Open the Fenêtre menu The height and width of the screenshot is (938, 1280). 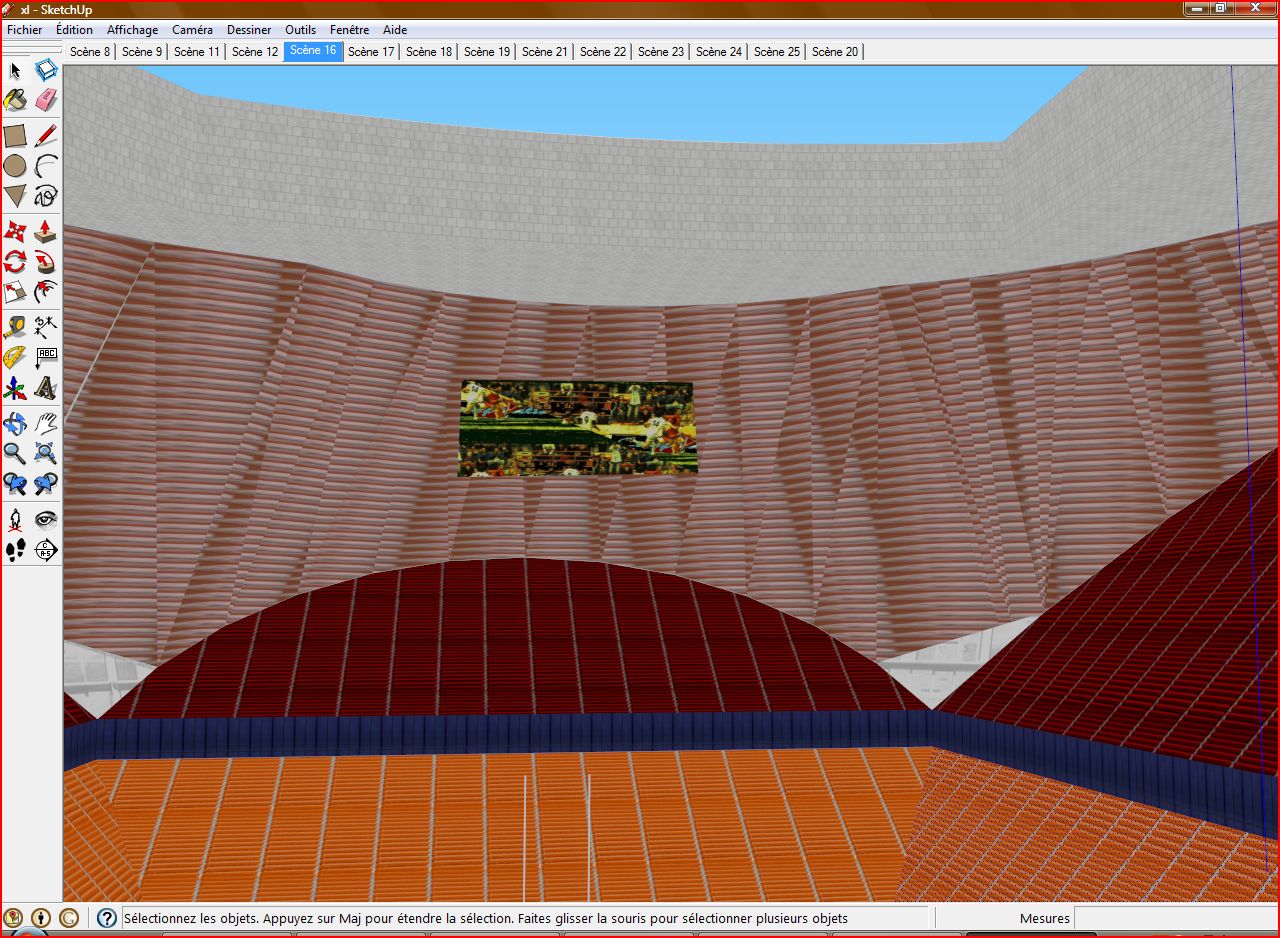pyautogui.click(x=349, y=30)
